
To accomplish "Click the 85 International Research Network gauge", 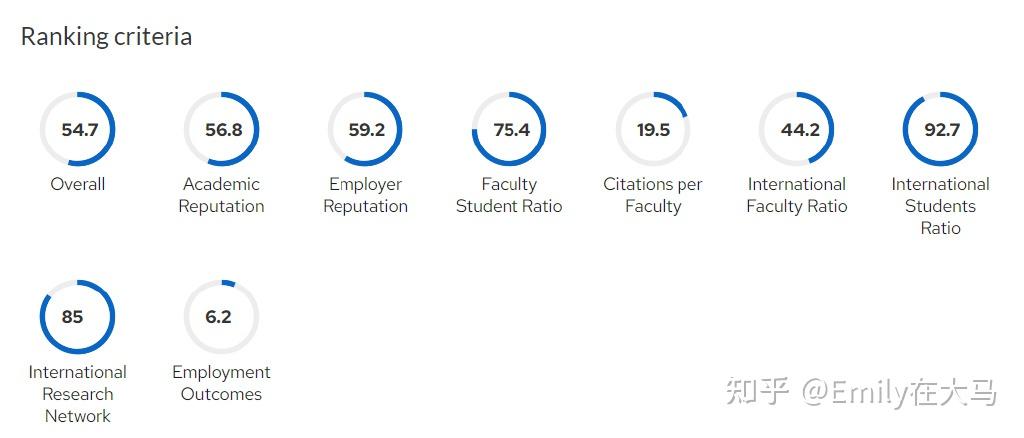I will click(x=78, y=317).
